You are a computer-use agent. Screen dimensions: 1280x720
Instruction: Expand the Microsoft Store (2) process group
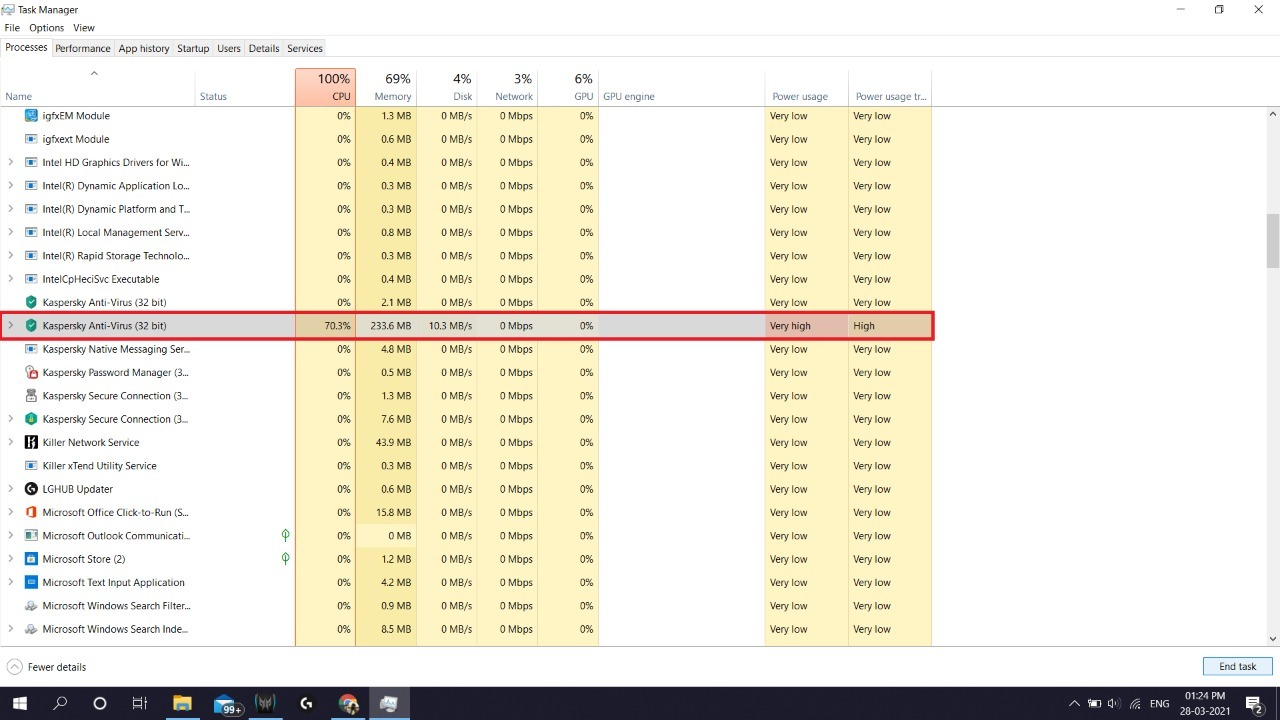tap(11, 559)
